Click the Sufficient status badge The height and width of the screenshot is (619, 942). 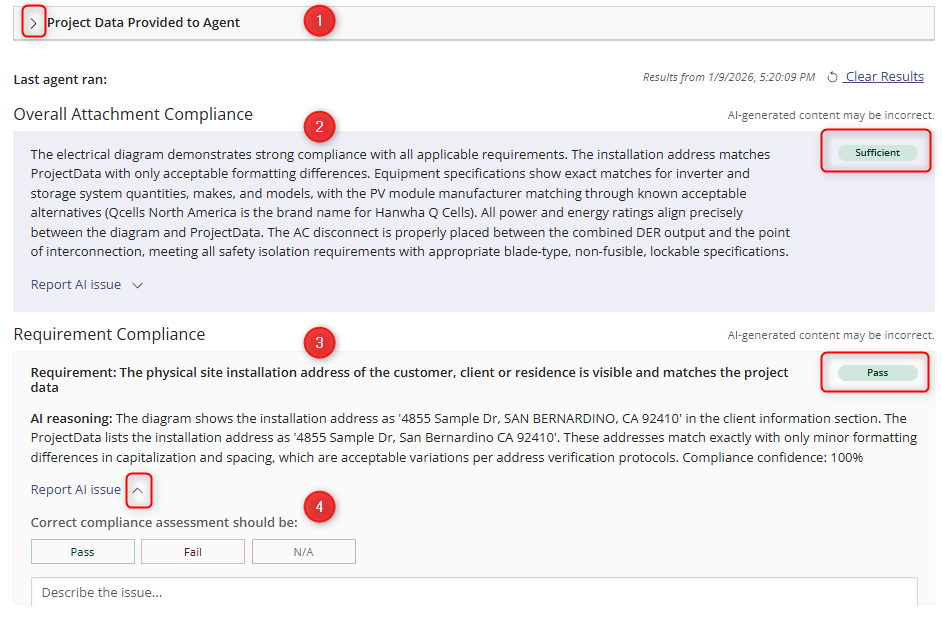[x=875, y=153]
